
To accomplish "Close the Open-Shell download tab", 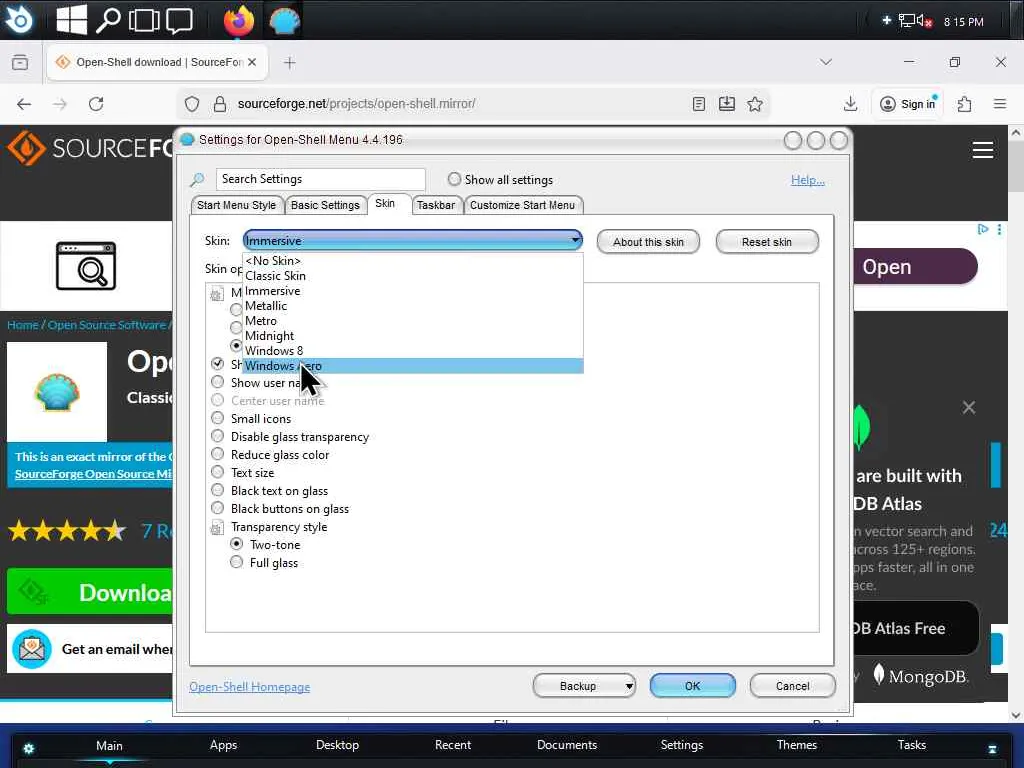I will tap(252, 62).
